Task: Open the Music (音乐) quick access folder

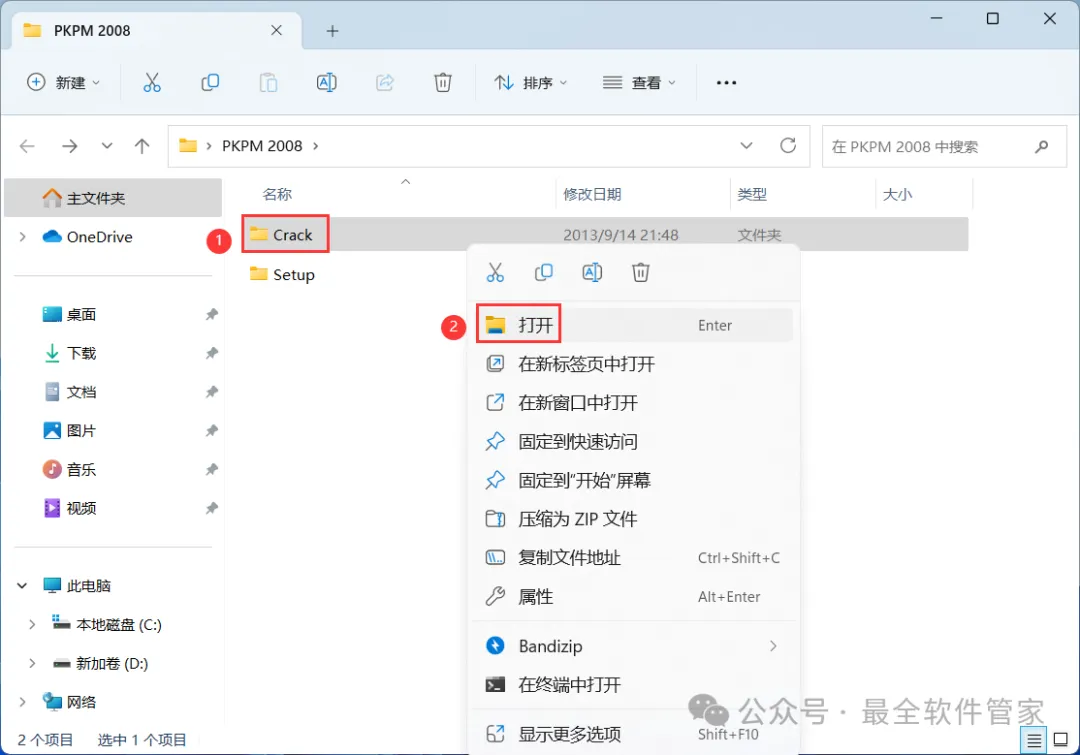Action: pyautogui.click(x=81, y=470)
